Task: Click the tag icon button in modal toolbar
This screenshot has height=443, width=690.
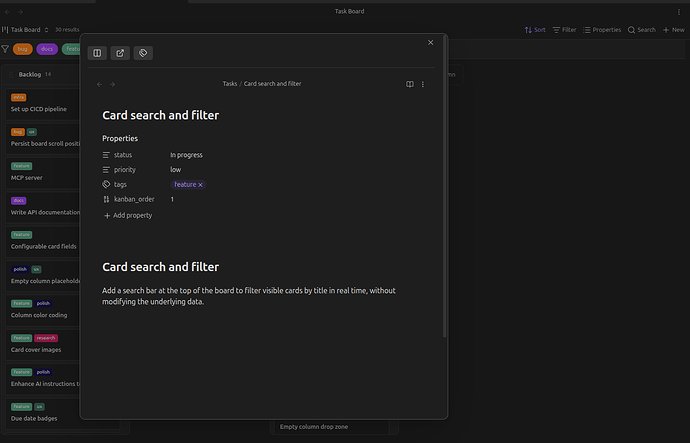Action: pyautogui.click(x=143, y=53)
